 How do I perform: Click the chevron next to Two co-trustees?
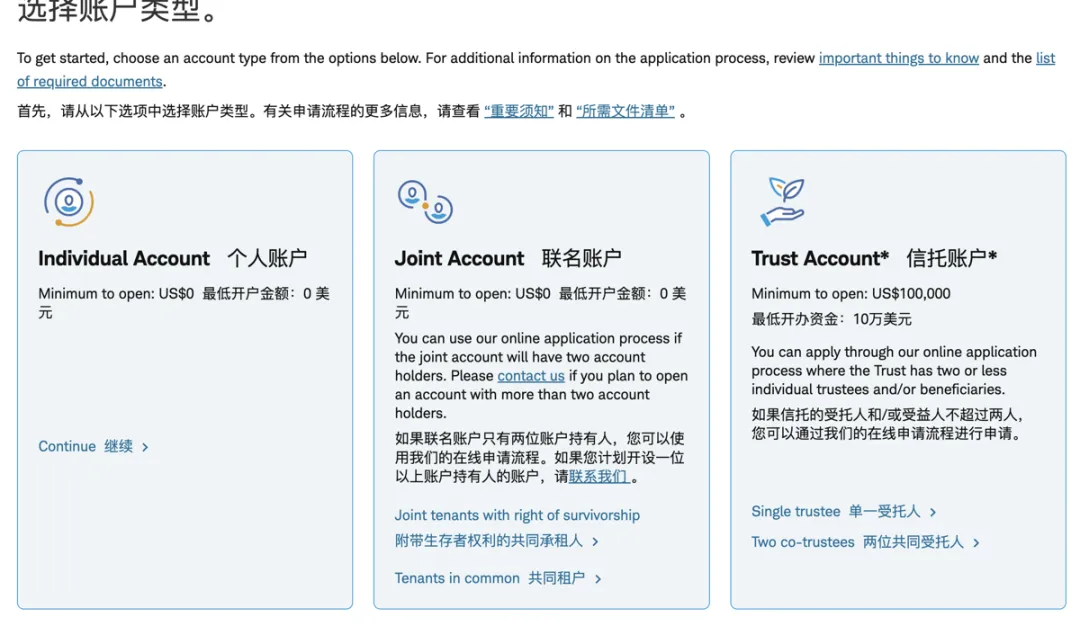coord(976,543)
